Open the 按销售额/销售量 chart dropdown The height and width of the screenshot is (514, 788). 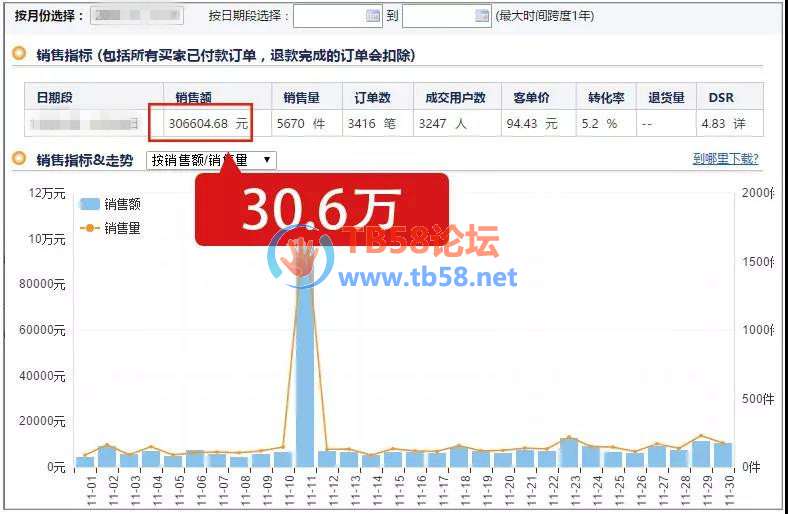(211, 160)
